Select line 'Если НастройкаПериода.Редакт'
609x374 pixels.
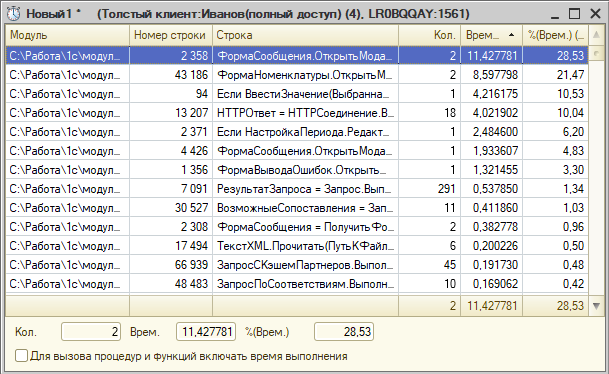tap(297, 132)
